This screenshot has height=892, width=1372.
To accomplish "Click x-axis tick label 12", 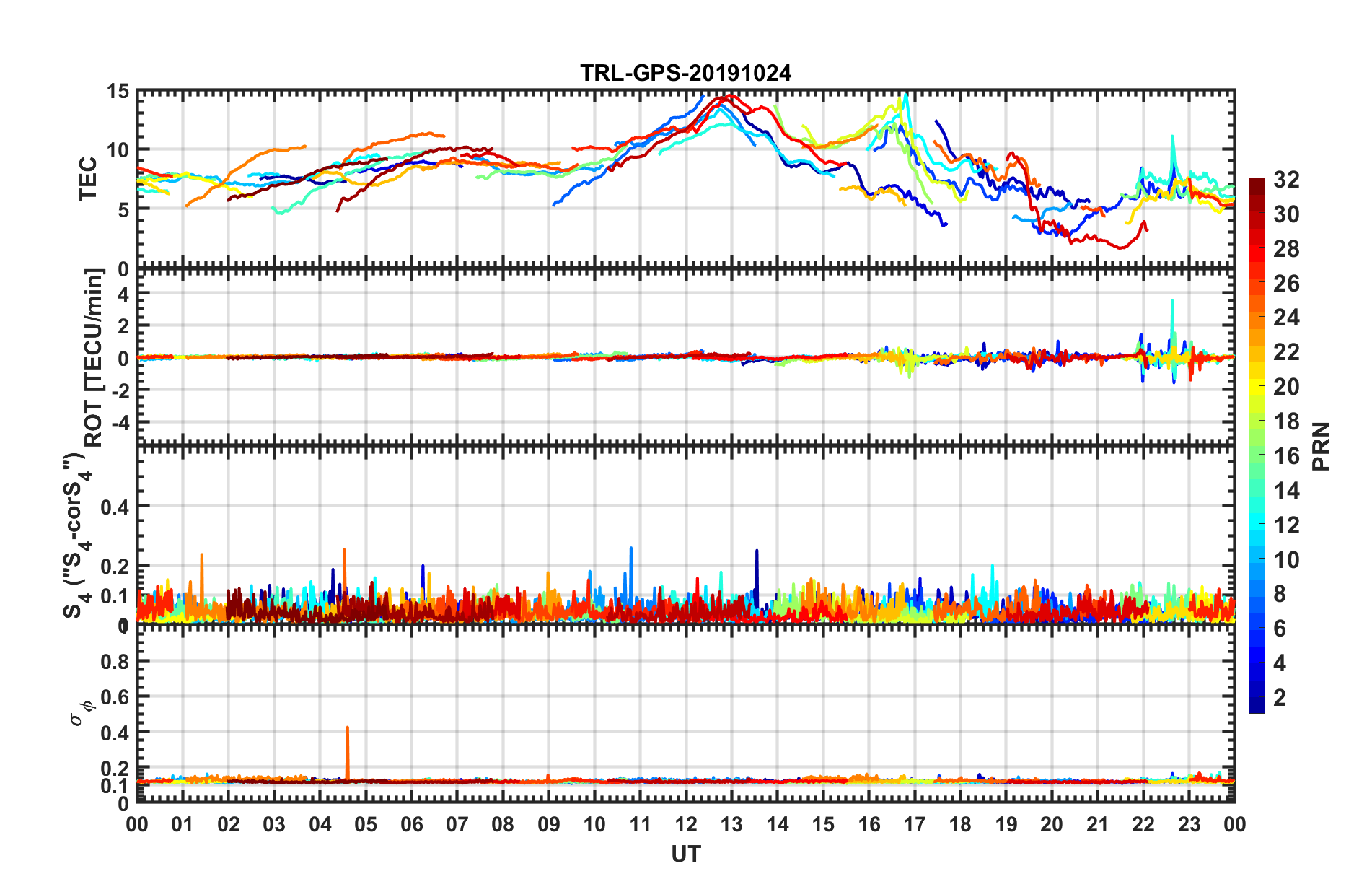I will tap(686, 824).
